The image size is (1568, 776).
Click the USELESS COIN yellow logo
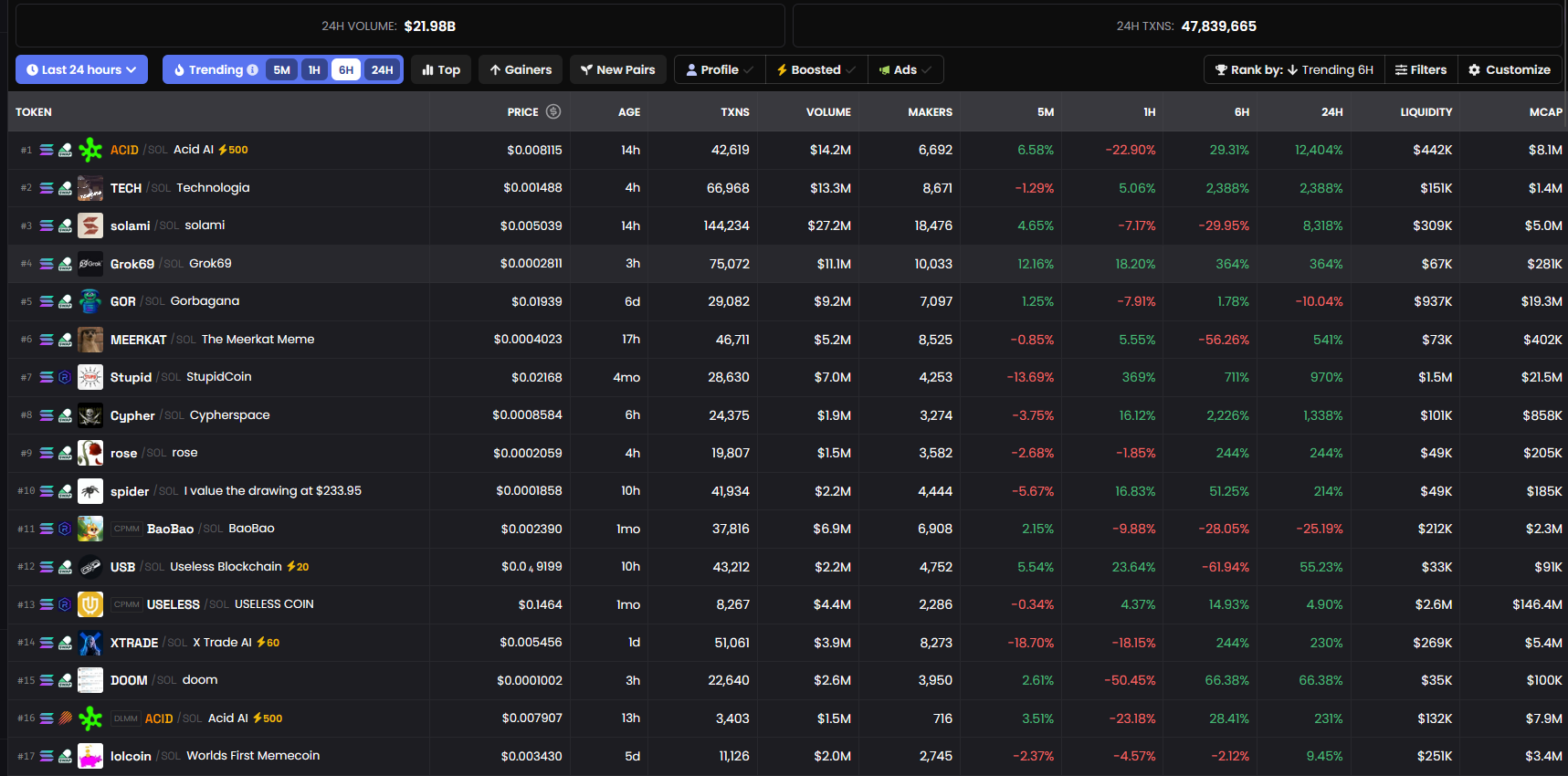pyautogui.click(x=90, y=604)
